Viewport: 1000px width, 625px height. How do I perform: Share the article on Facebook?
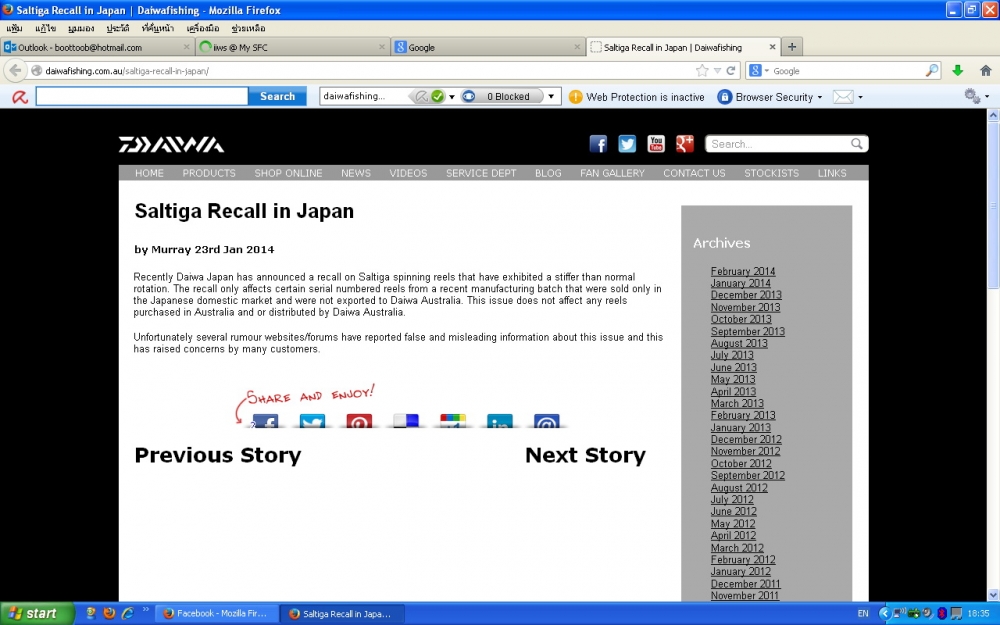[265, 421]
